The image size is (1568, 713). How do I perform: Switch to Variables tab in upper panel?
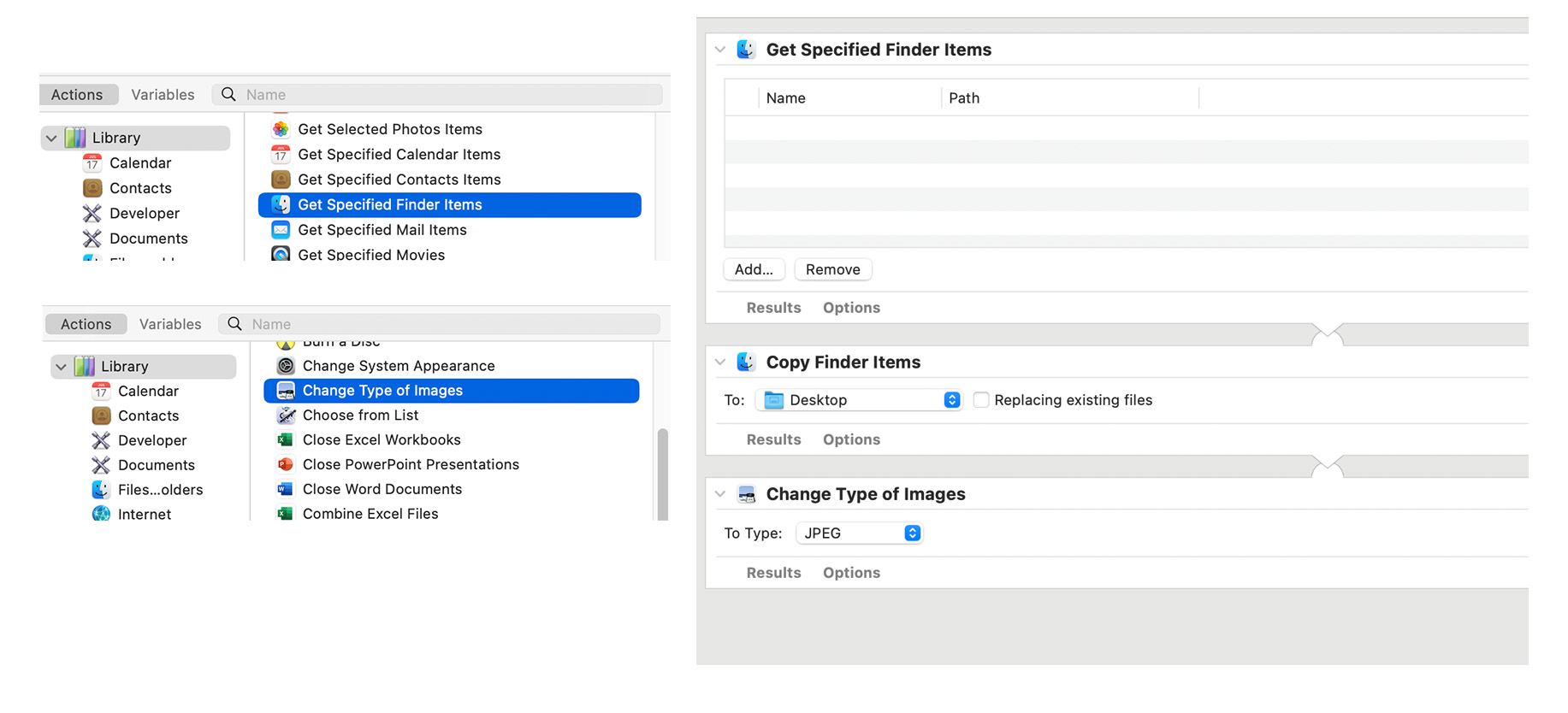(x=163, y=95)
